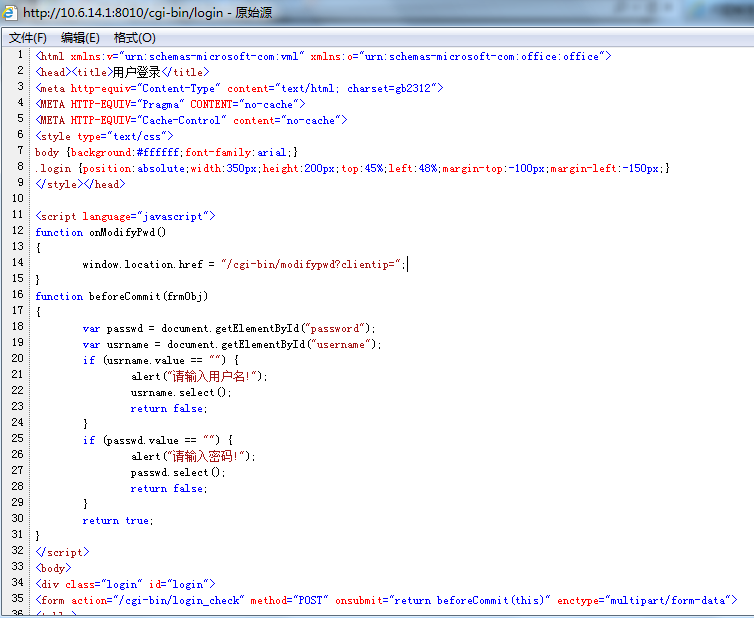Screen dimensions: 754x618
Task: Click line number 21 in the gutter
Action: point(19,375)
